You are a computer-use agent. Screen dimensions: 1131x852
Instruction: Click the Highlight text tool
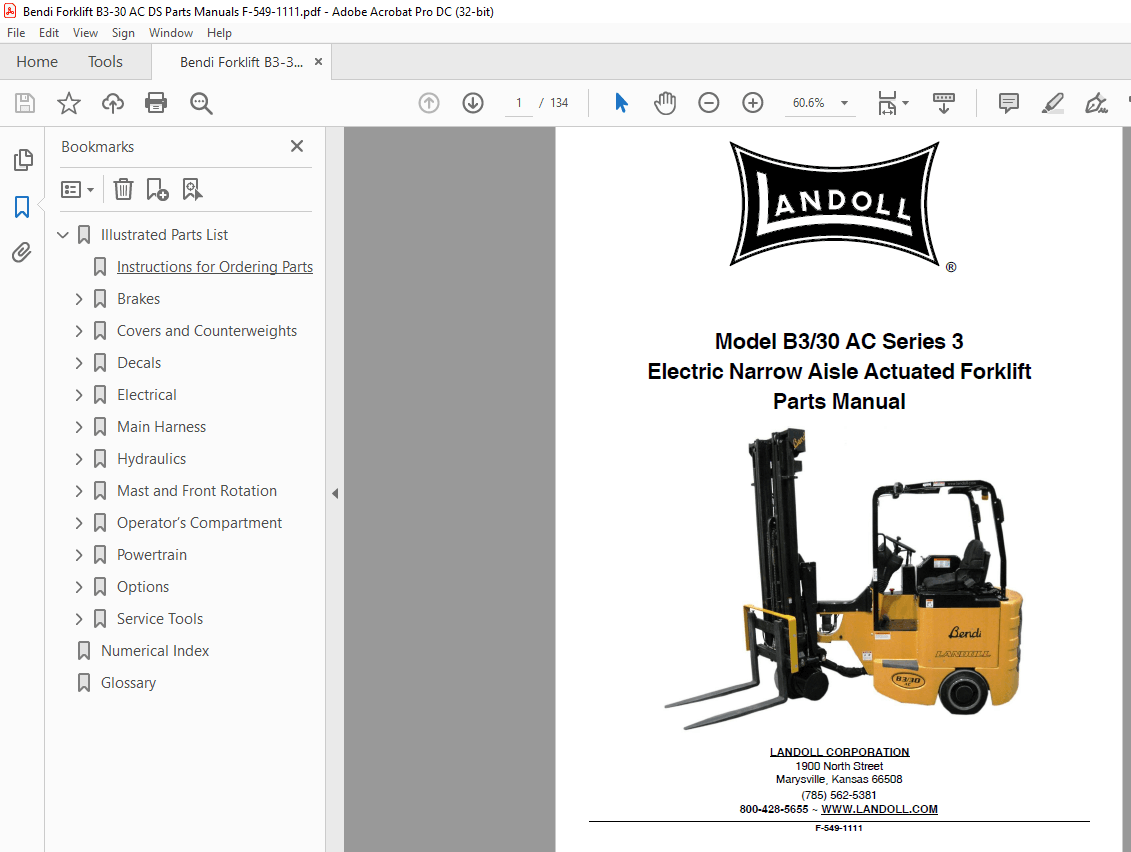1052,102
